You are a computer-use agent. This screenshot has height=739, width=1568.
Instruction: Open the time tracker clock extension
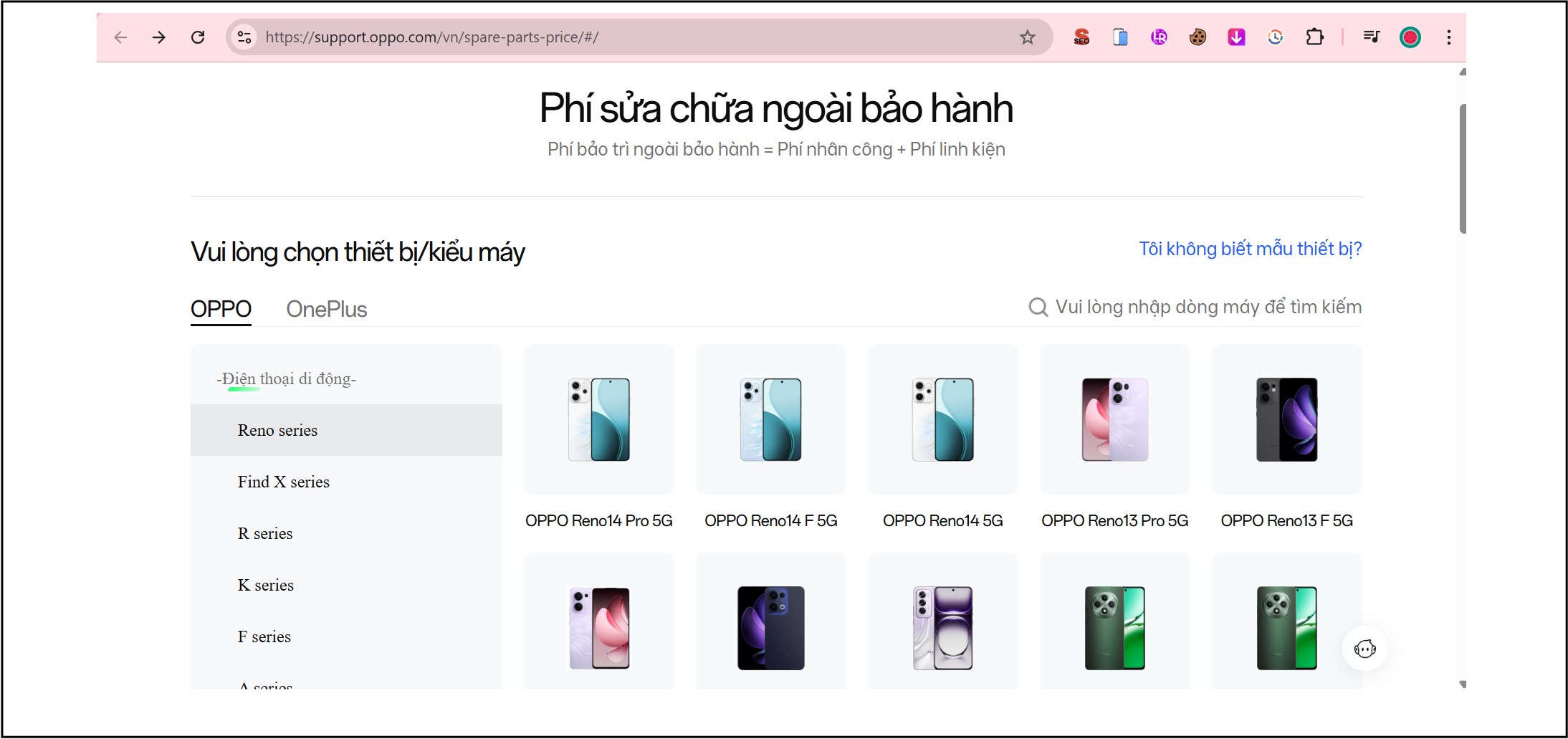point(1275,37)
